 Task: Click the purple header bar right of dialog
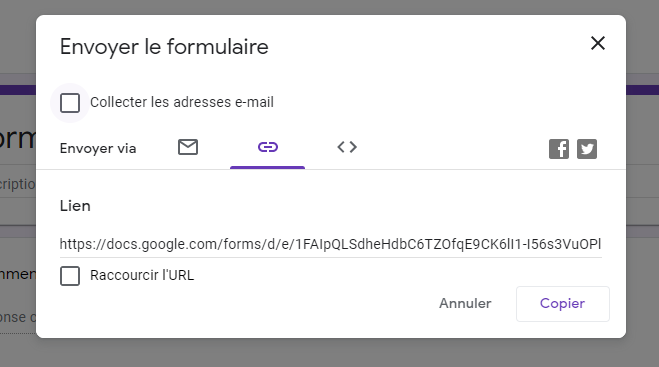pyautogui.click(x=642, y=90)
